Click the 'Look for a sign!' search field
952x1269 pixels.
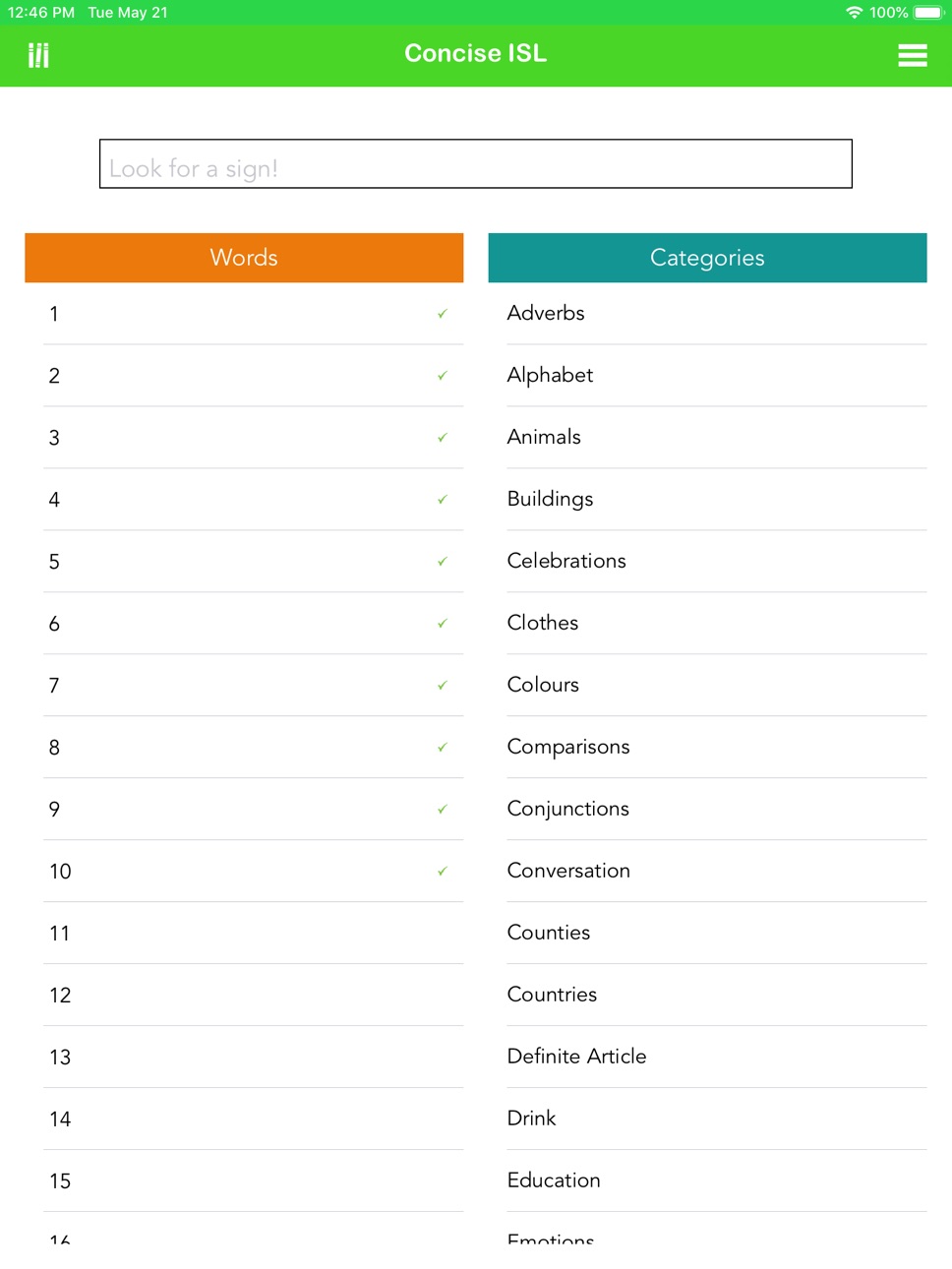[475, 163]
